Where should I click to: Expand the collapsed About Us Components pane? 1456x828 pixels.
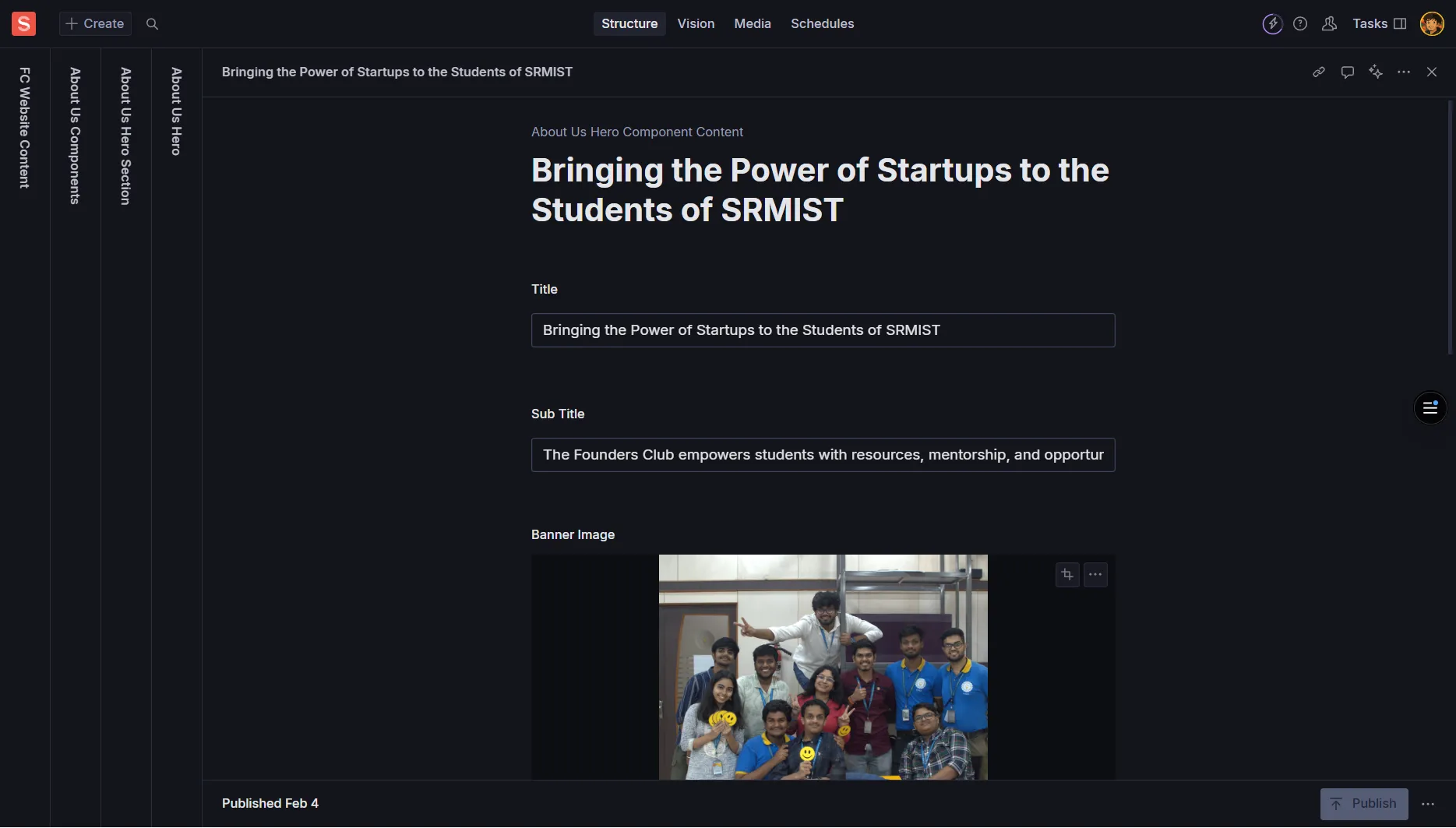coord(76,136)
